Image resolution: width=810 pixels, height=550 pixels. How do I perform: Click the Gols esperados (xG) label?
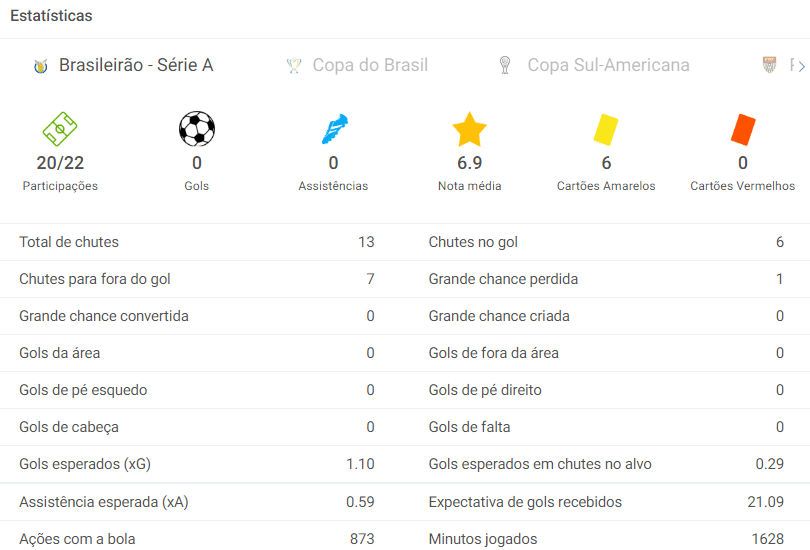pyautogui.click(x=85, y=464)
